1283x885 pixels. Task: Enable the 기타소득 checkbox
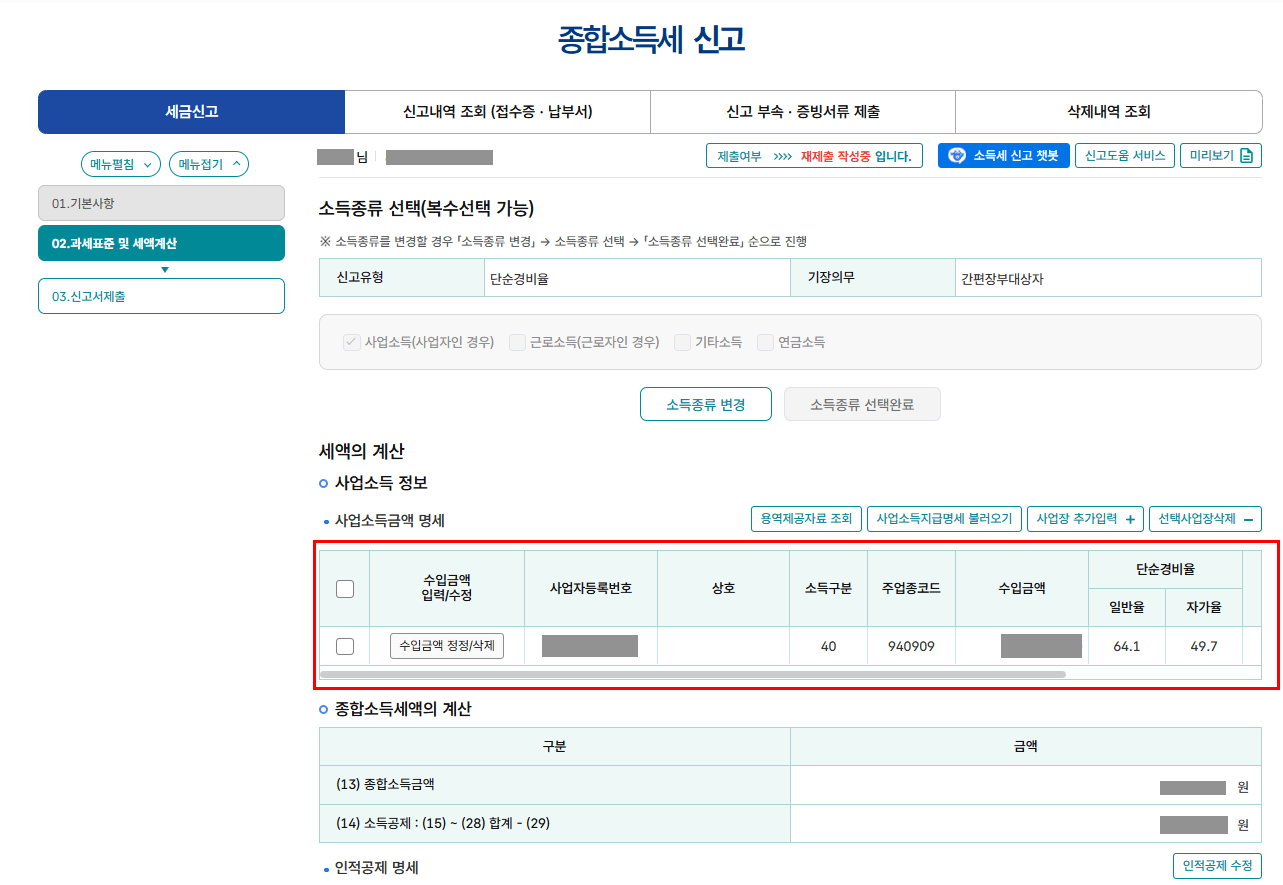[682, 342]
